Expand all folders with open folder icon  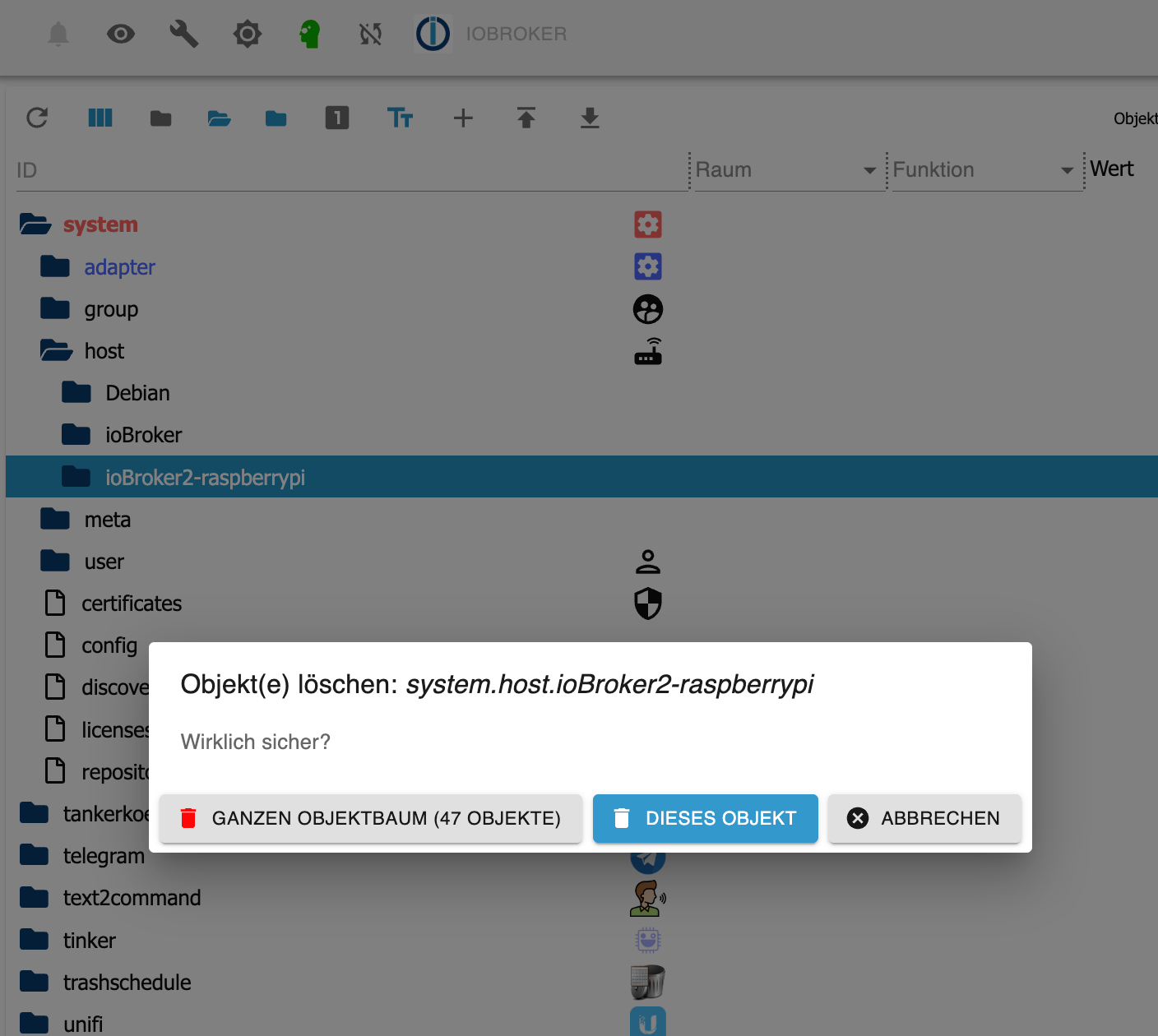(x=220, y=118)
